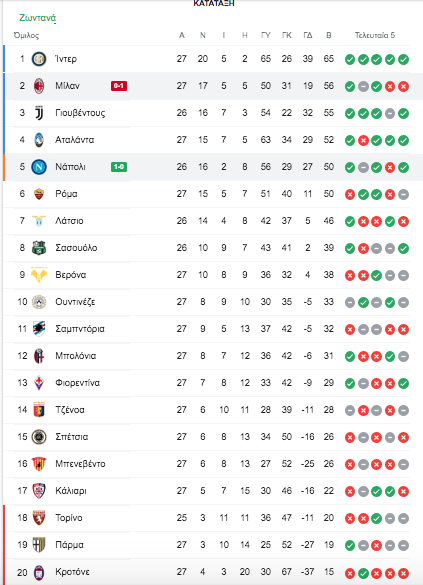Click the Sampdoria club crest icon

39,329
